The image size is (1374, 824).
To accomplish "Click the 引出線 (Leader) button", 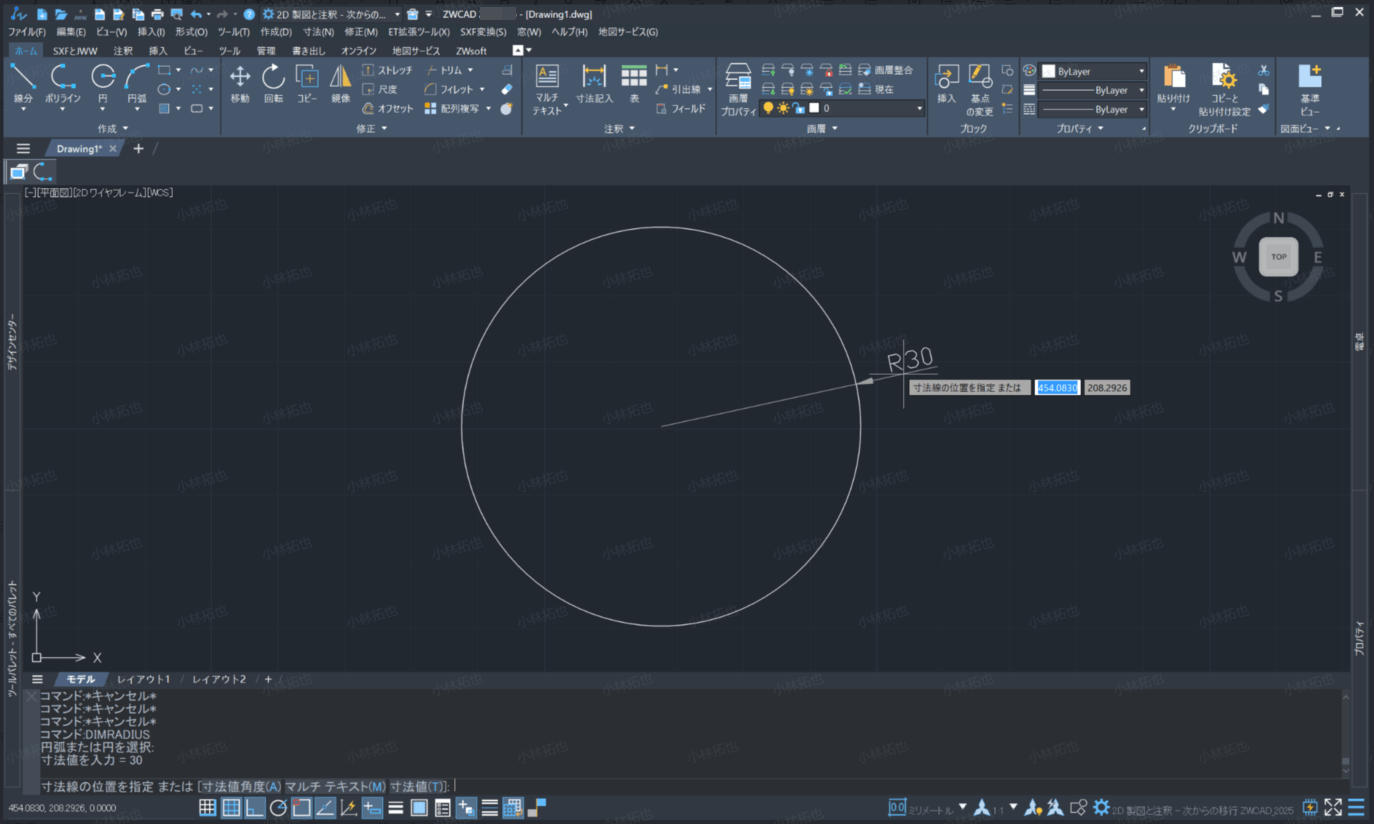I will coord(678,90).
